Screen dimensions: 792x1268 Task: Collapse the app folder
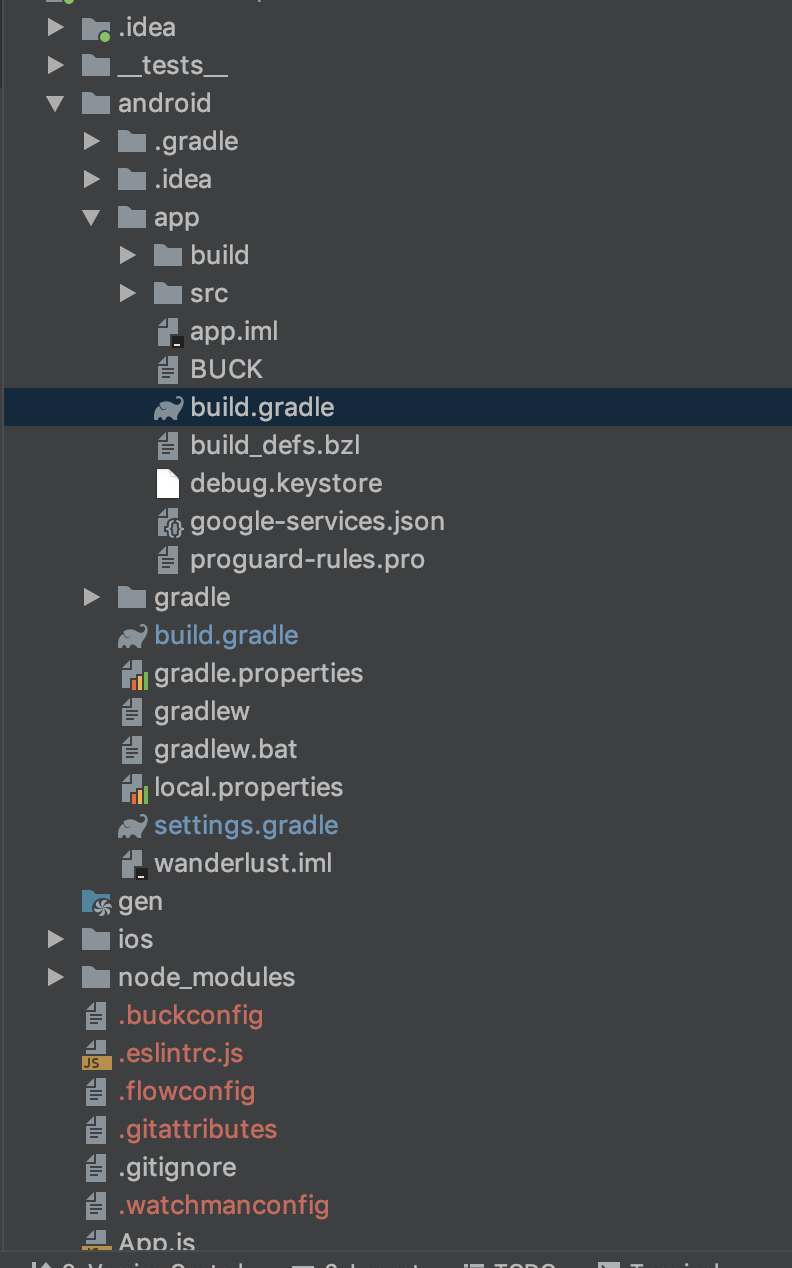91,217
